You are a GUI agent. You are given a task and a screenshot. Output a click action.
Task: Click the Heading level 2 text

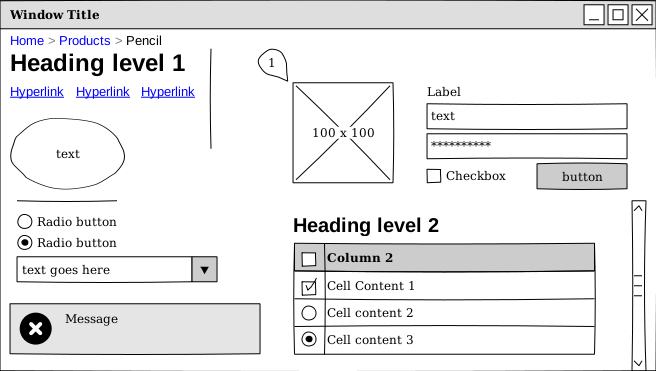click(x=366, y=225)
